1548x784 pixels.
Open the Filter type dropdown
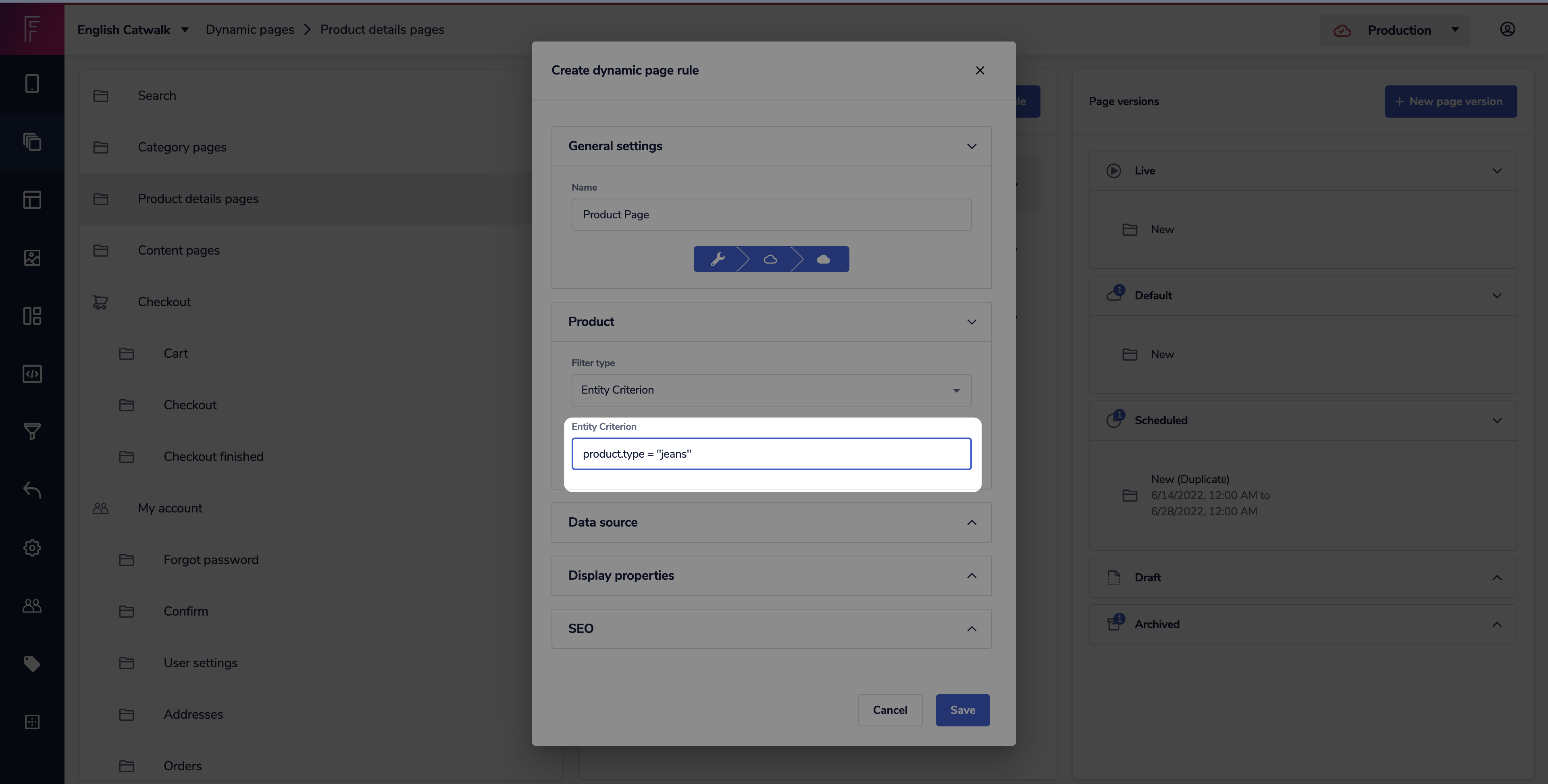coord(770,390)
